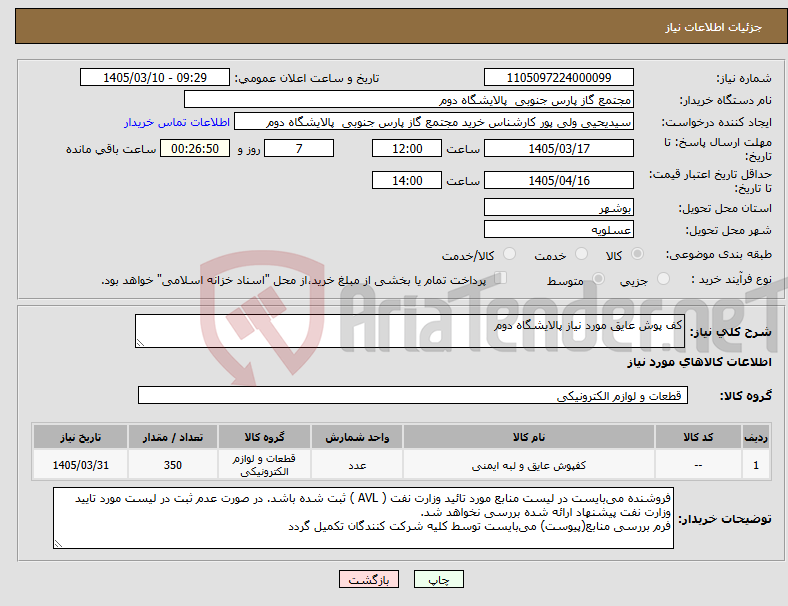This screenshot has height=606, width=788.
Task: Click the اطلاعات کالاهای مورد نیاز heading
Action: click(699, 362)
